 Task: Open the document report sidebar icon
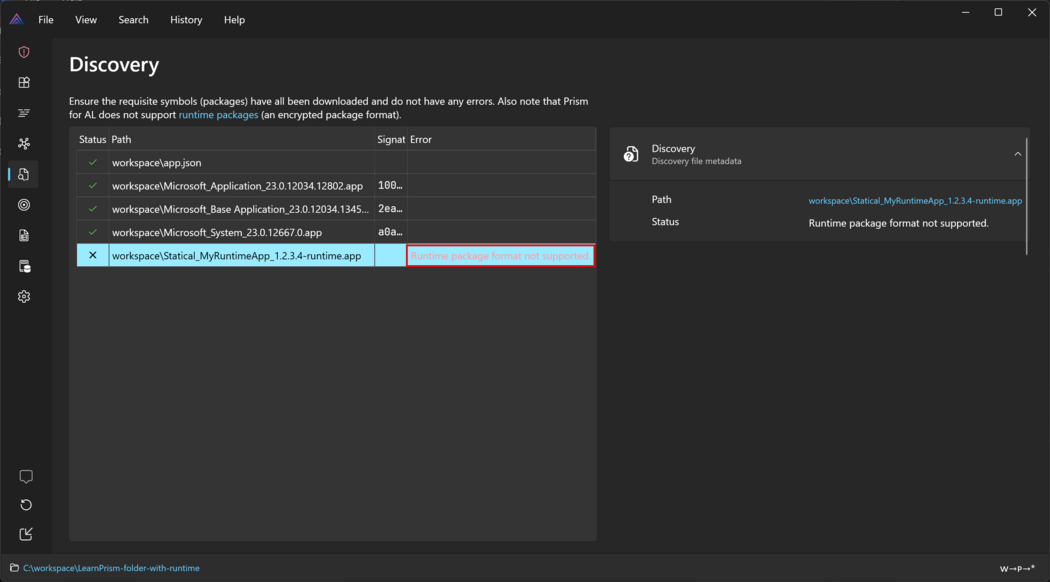(24, 236)
